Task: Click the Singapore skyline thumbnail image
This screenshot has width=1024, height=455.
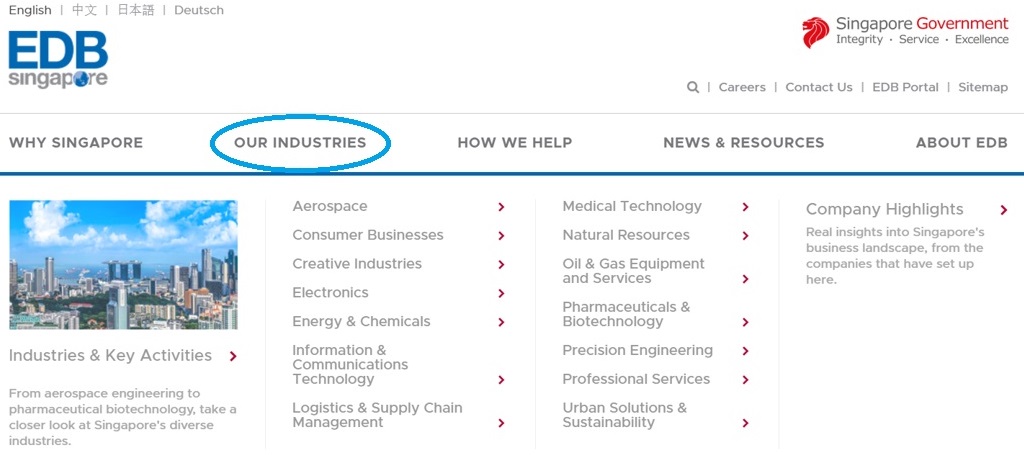Action: coord(123,265)
